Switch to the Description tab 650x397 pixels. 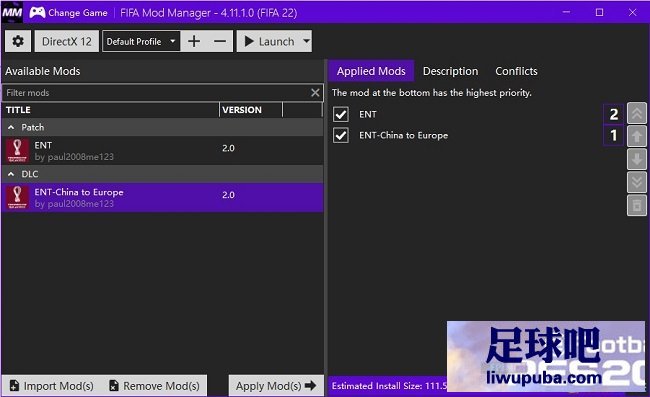coord(450,71)
